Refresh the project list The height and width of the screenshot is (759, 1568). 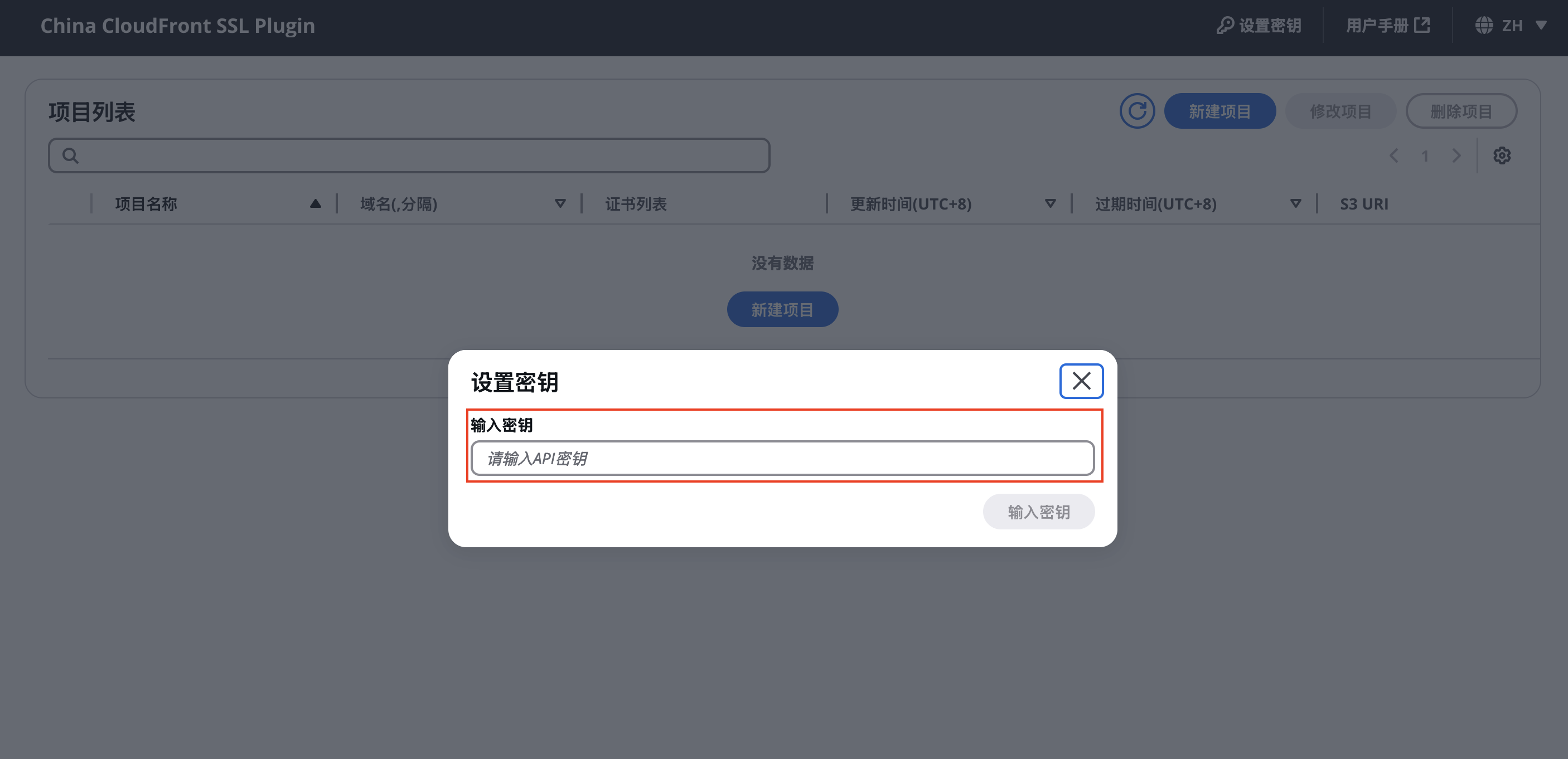click(x=1137, y=111)
